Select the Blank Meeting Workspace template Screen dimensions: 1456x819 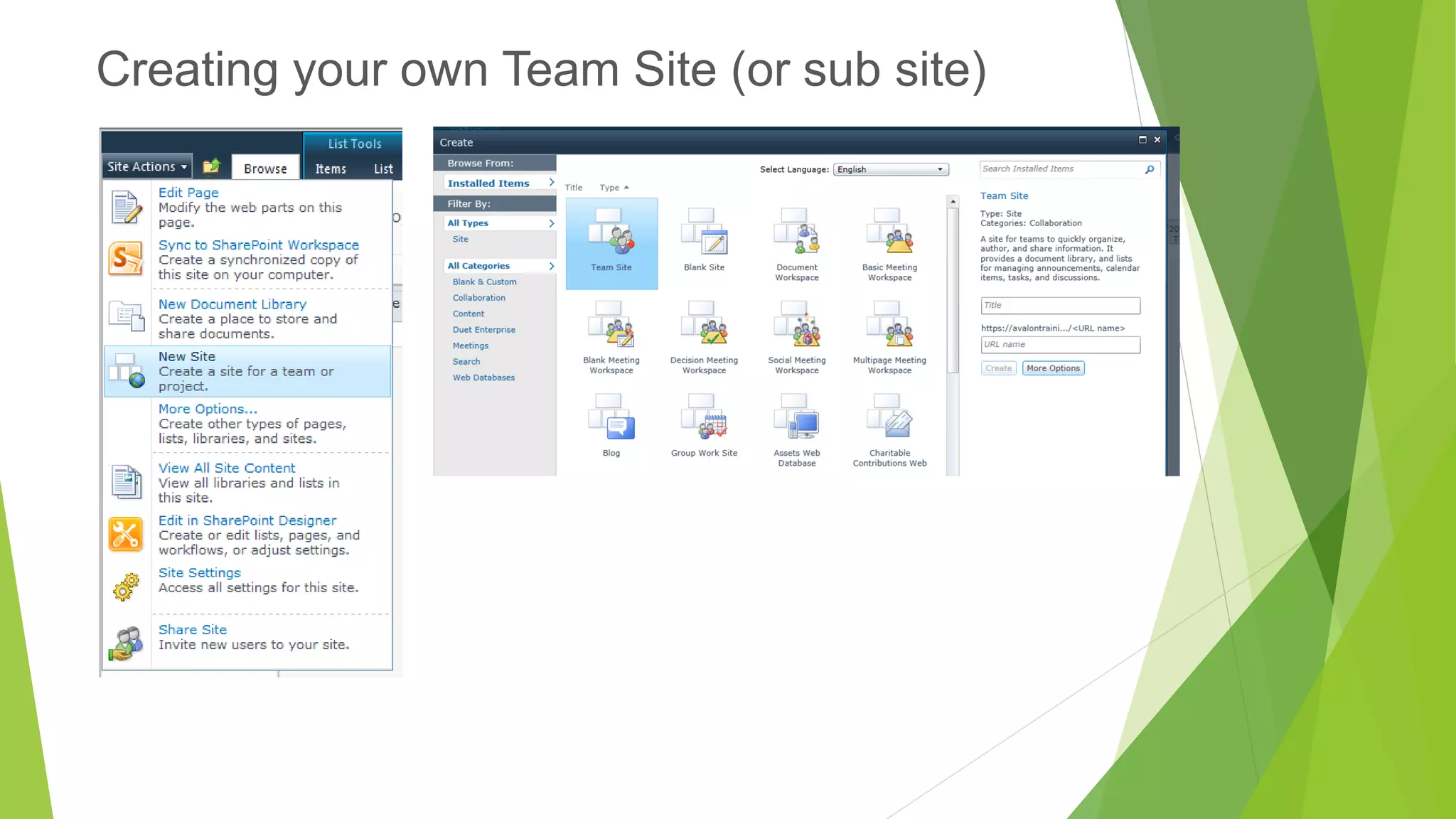tap(611, 336)
